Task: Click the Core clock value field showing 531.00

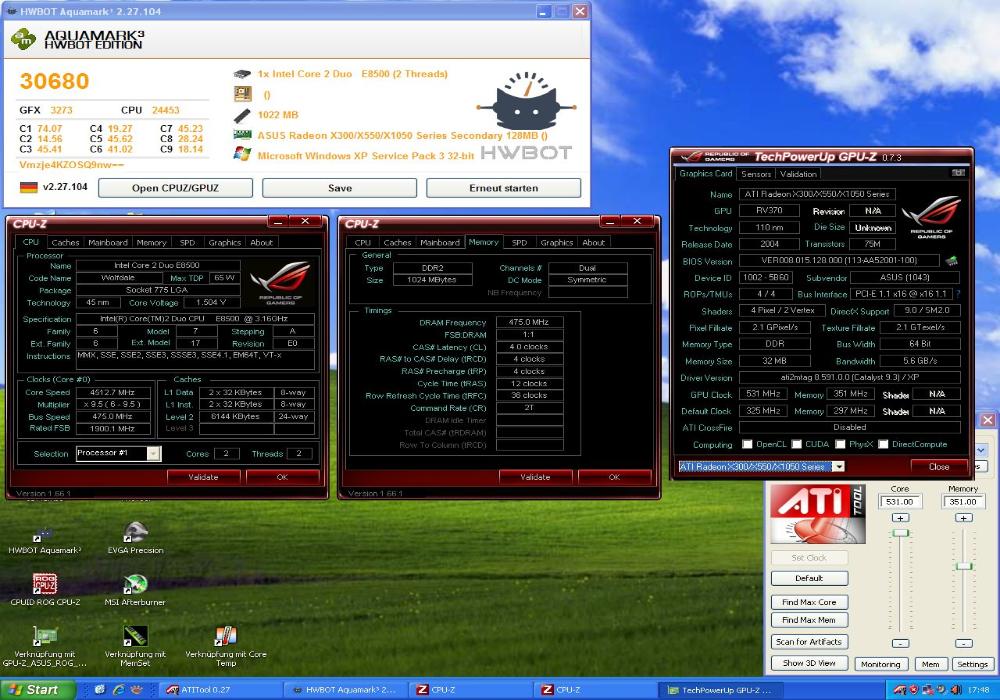Action: click(x=900, y=502)
